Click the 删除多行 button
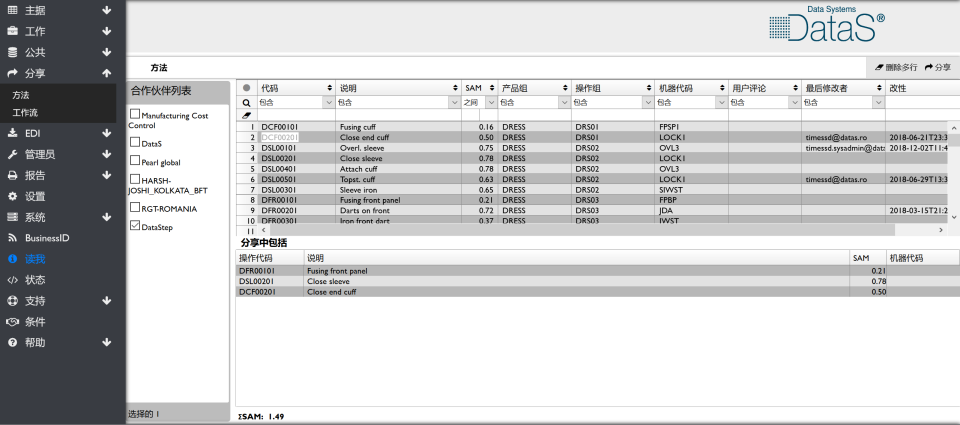 (x=896, y=67)
